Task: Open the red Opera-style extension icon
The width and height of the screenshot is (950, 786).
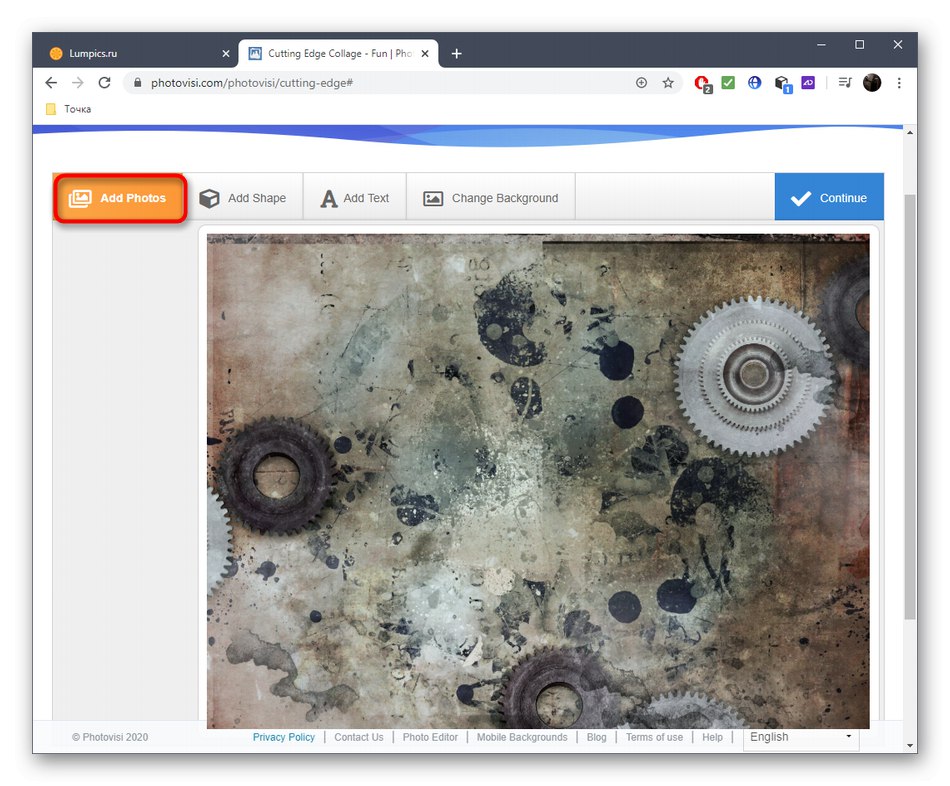Action: pyautogui.click(x=702, y=83)
